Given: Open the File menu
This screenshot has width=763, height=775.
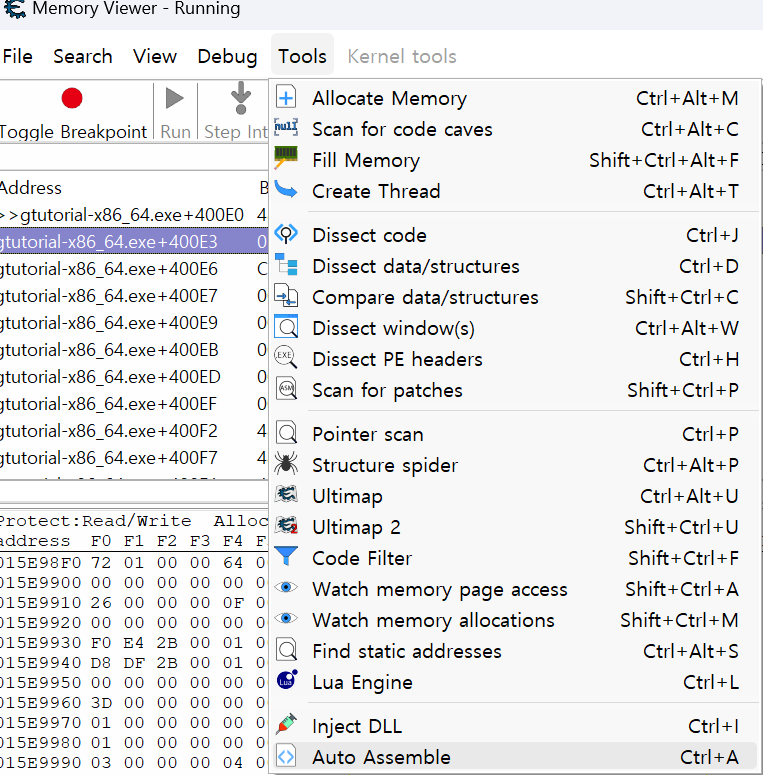Looking at the screenshot, I should (x=17, y=56).
